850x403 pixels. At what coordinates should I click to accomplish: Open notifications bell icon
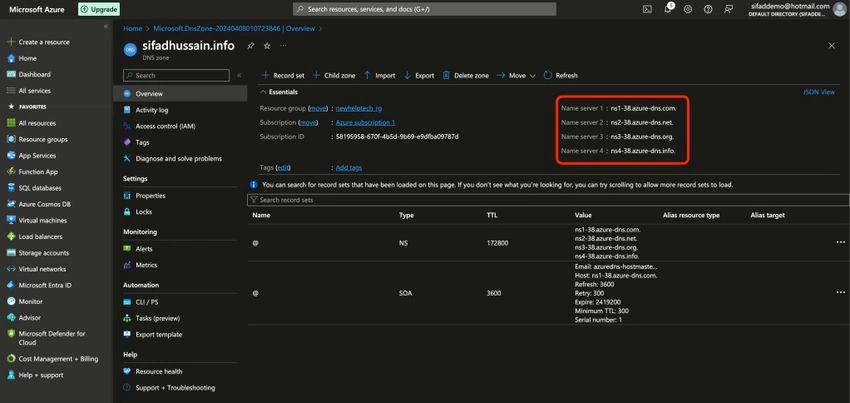[x=668, y=9]
